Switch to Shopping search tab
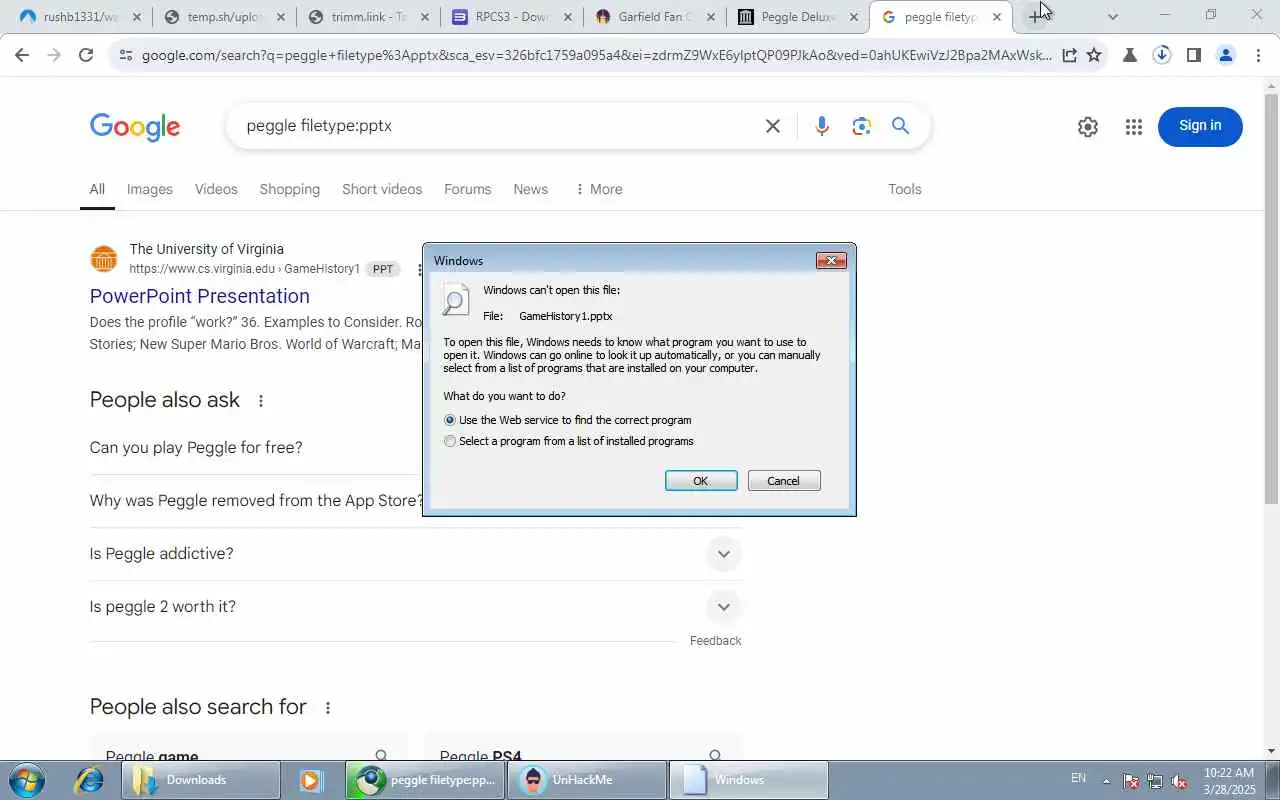 pyautogui.click(x=290, y=189)
